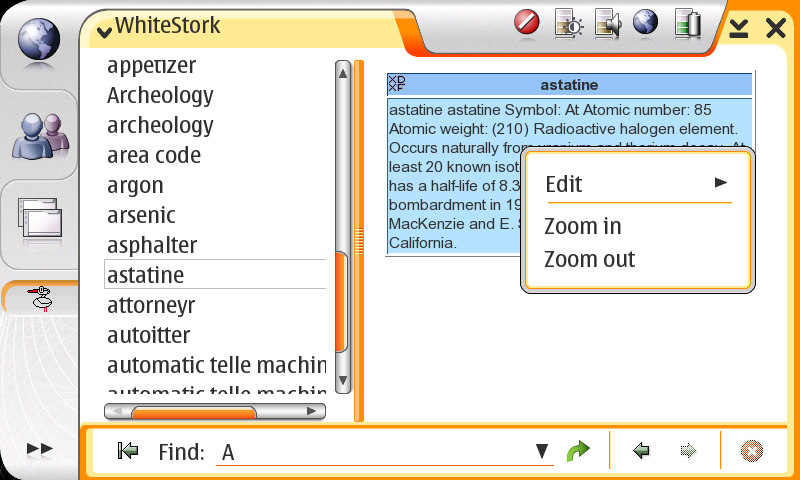Screen dimensions: 800x480
Task: Open the display brightness status icon
Action: (x=568, y=23)
